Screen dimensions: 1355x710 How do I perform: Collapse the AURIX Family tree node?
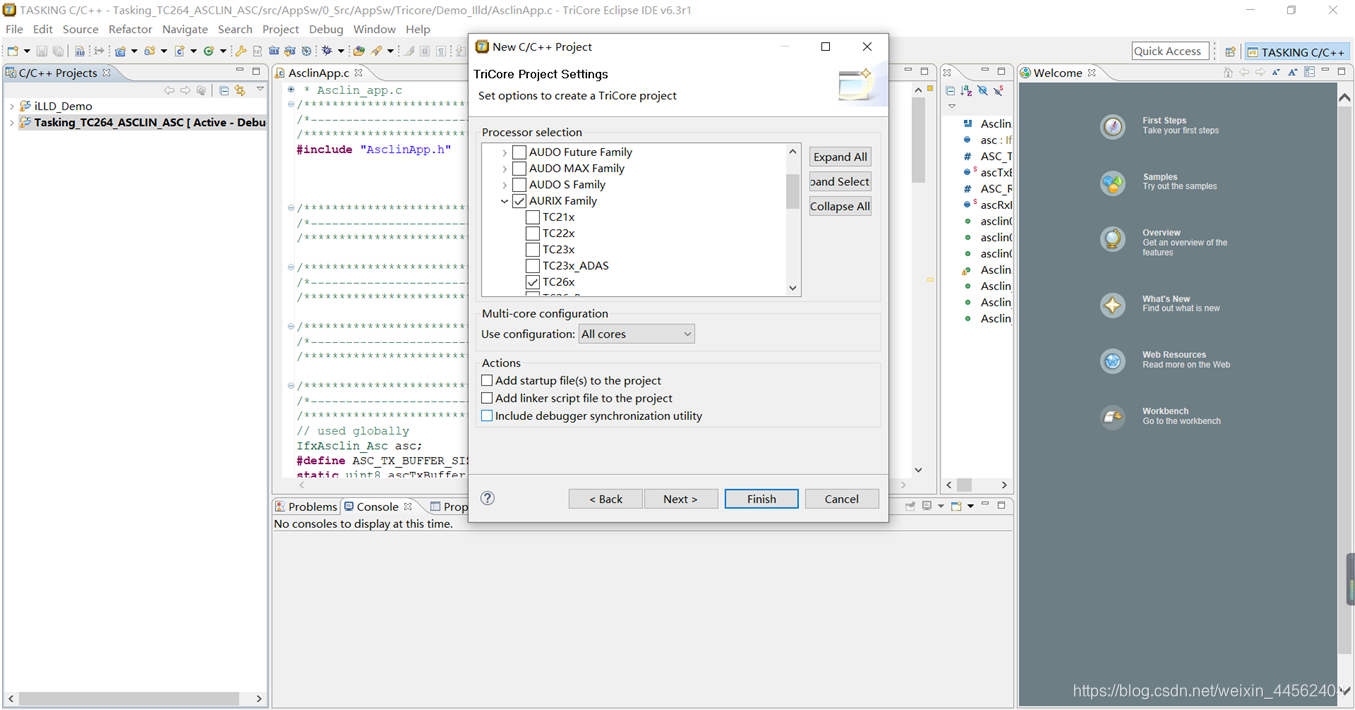(x=504, y=201)
